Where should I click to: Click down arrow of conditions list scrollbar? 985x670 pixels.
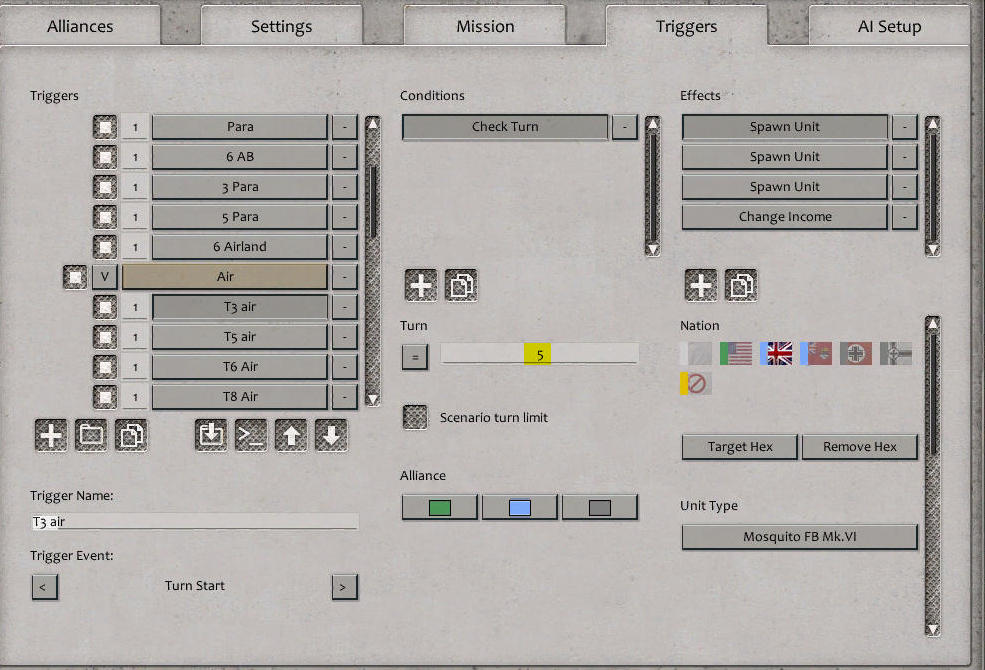pyautogui.click(x=653, y=249)
